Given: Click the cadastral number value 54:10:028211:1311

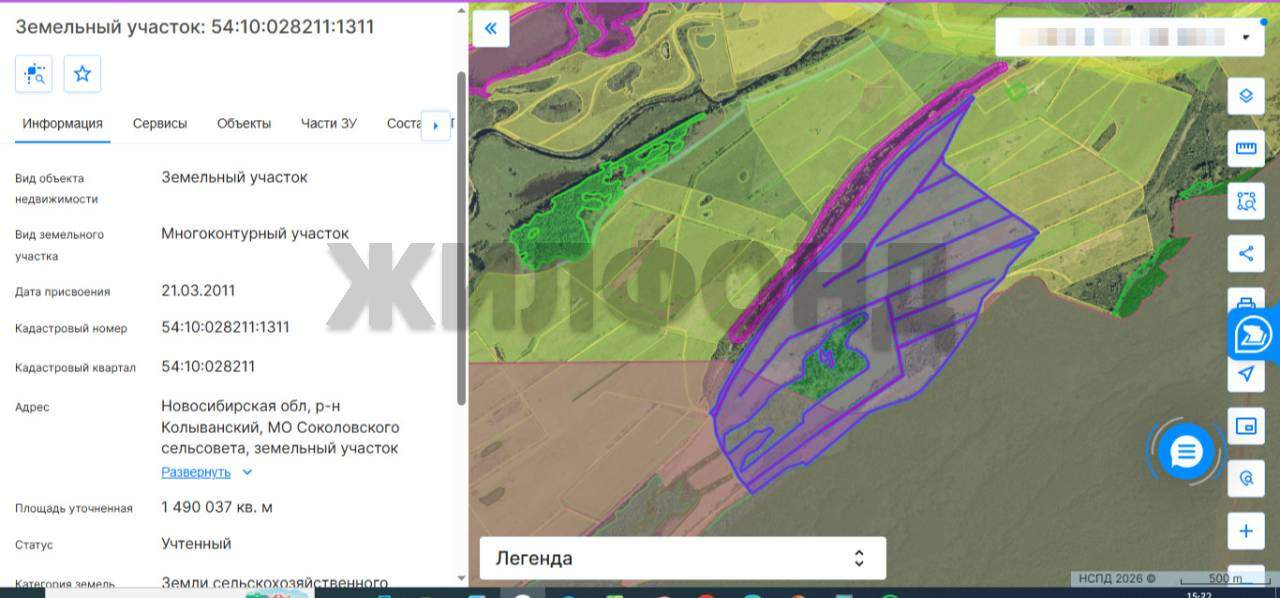Looking at the screenshot, I should [226, 327].
